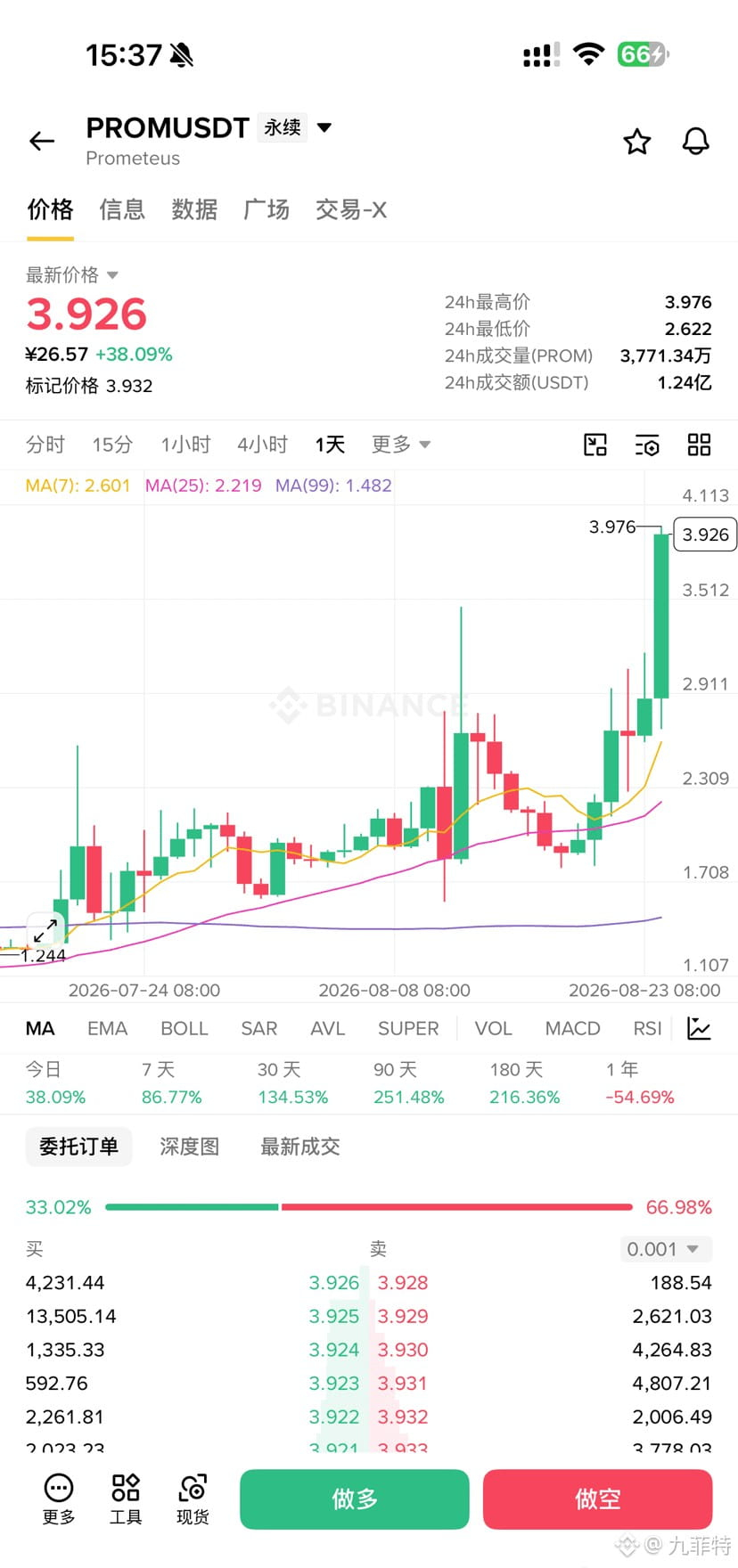
Task: Open price alert bell icon
Action: [695, 141]
